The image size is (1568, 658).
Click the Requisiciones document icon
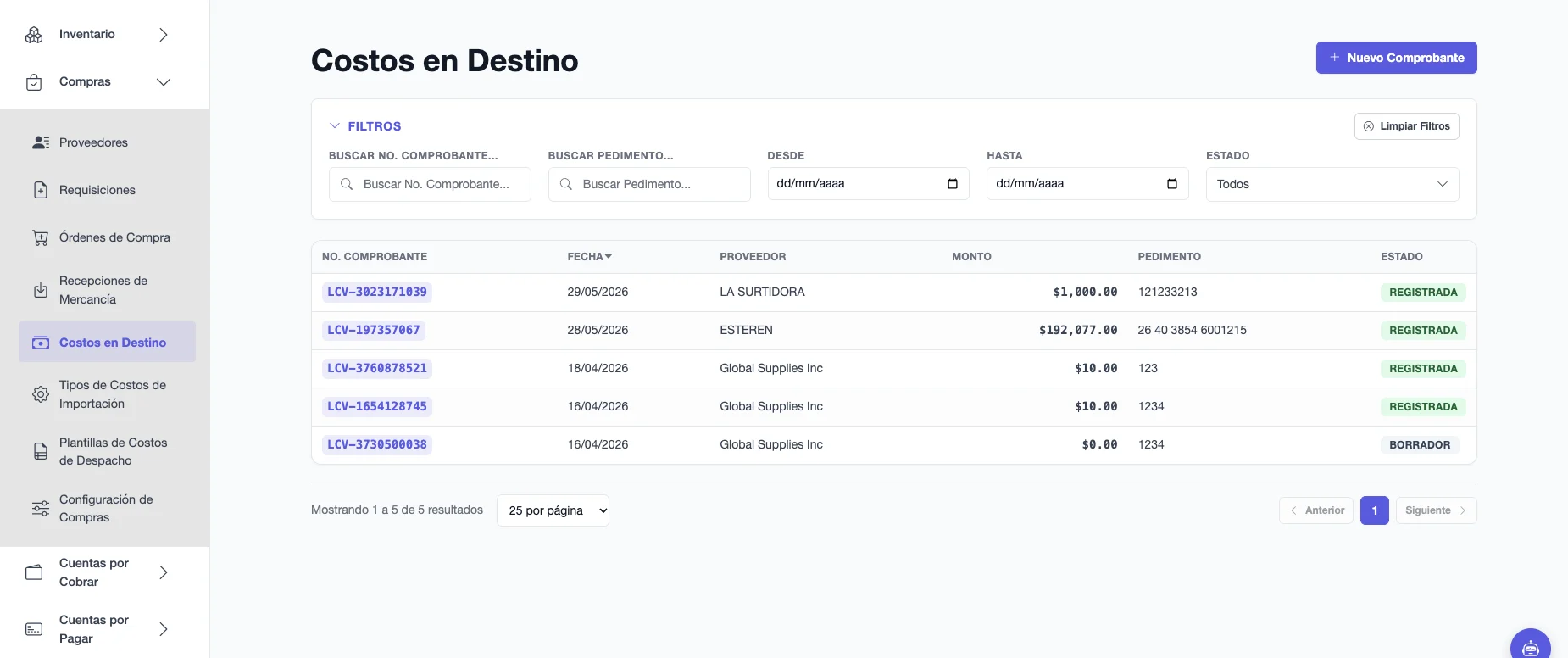41,190
